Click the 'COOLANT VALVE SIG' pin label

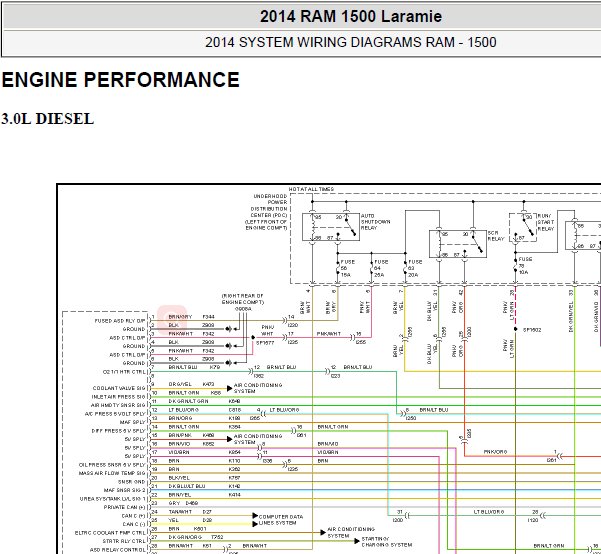119,388
